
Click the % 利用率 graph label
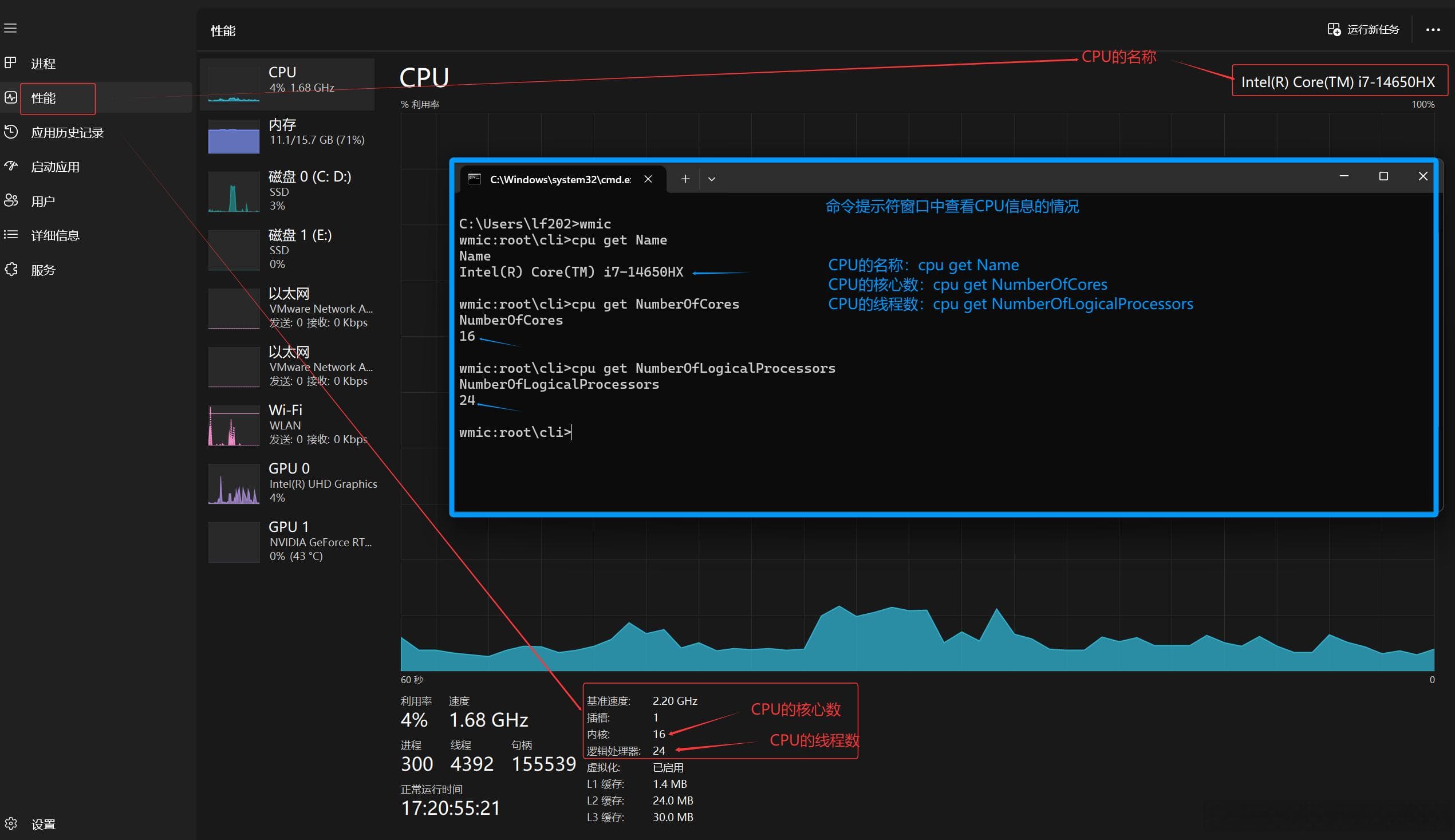(420, 104)
